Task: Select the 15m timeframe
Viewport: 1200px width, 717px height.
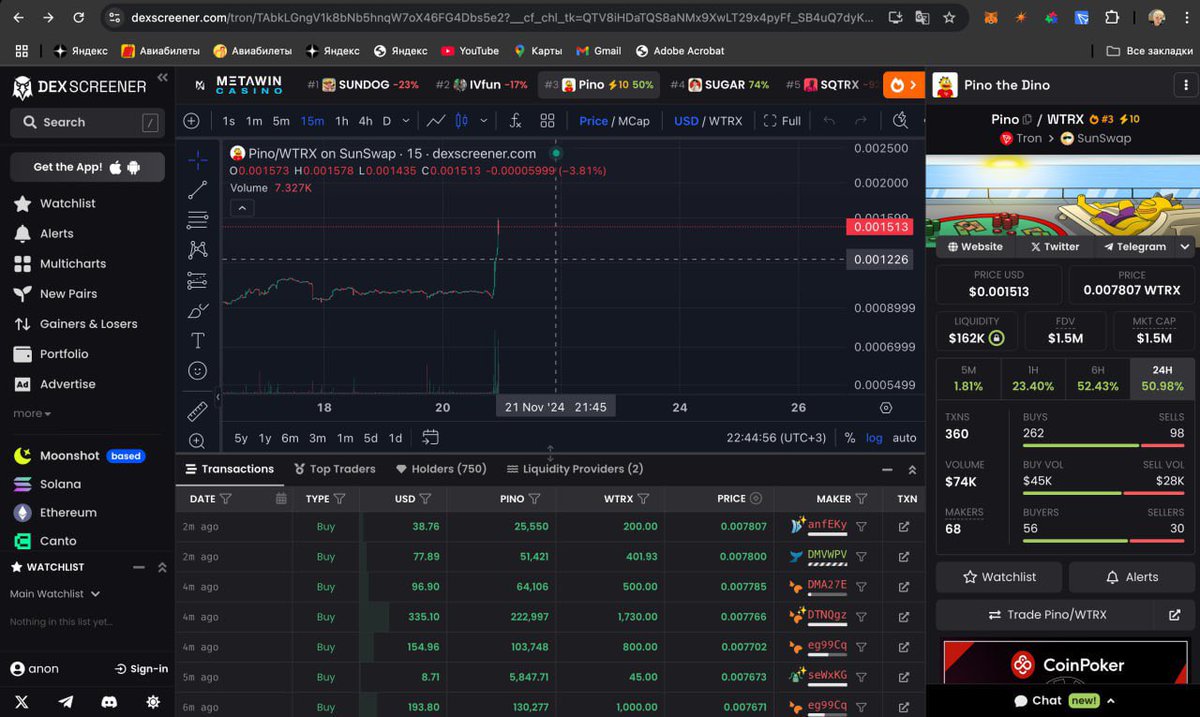Action: pyautogui.click(x=312, y=121)
